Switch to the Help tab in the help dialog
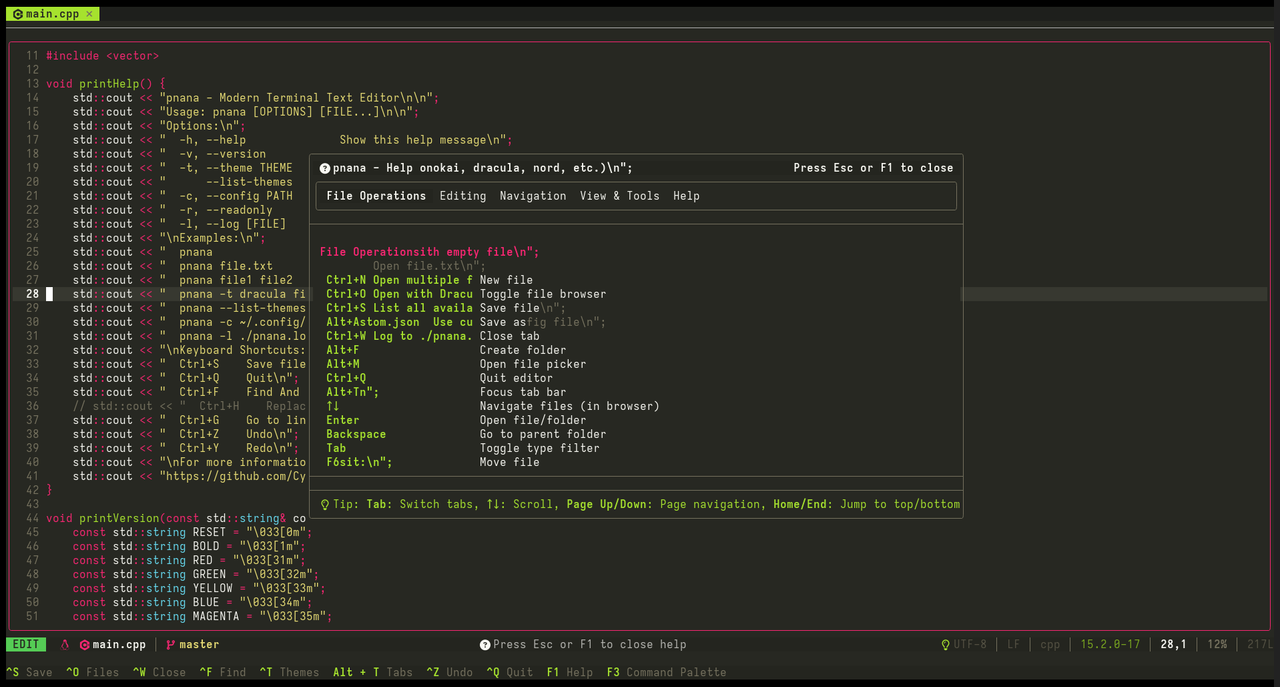The height and width of the screenshot is (687, 1280). tap(687, 196)
